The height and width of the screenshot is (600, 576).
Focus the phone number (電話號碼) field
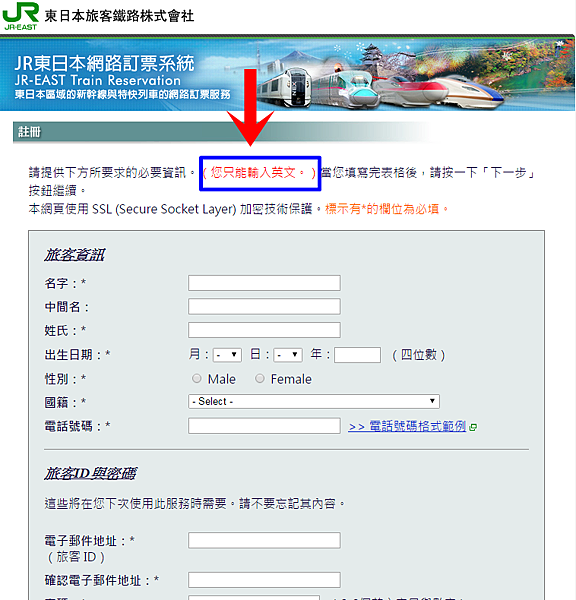click(x=264, y=426)
